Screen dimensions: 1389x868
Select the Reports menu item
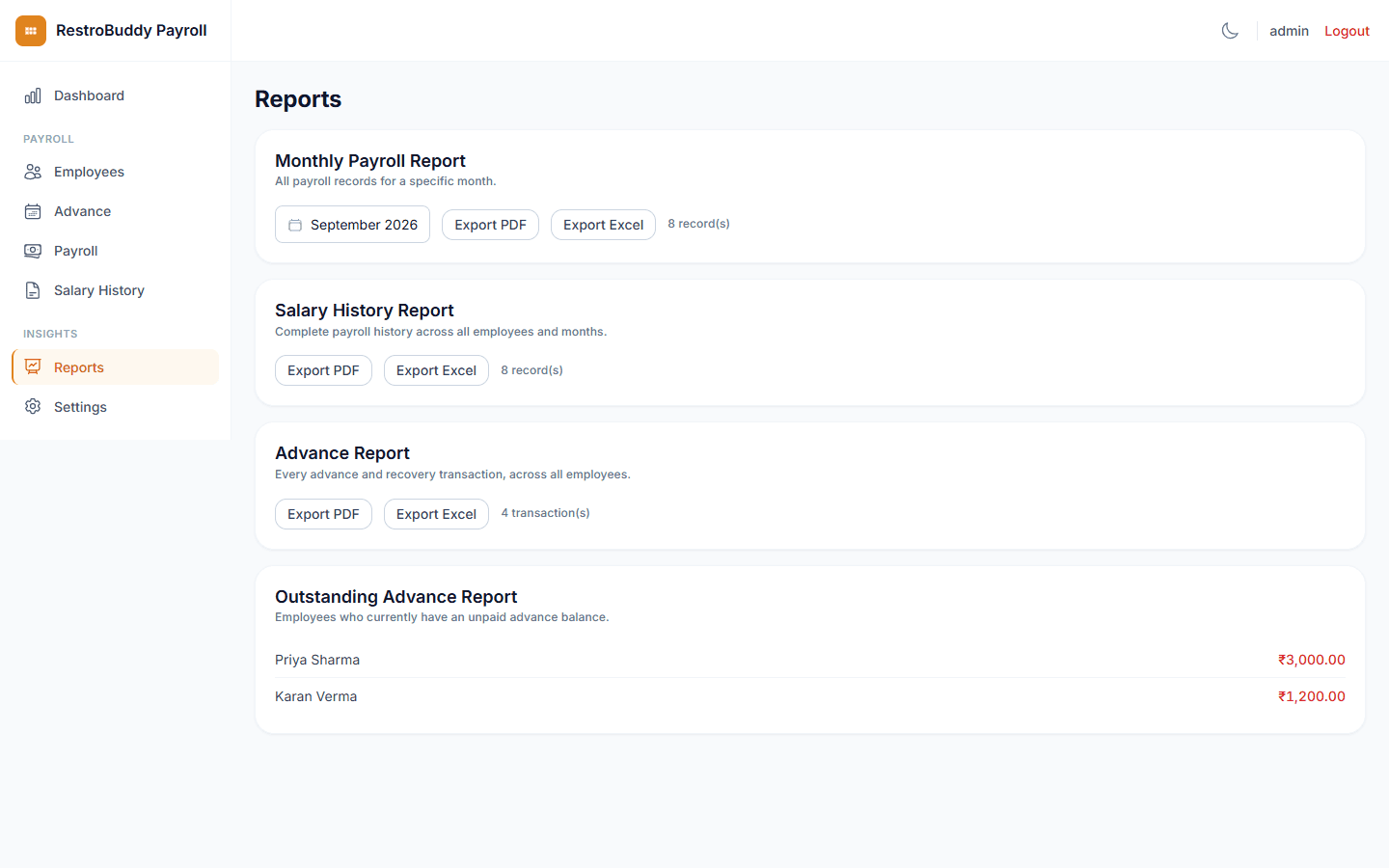coord(115,367)
